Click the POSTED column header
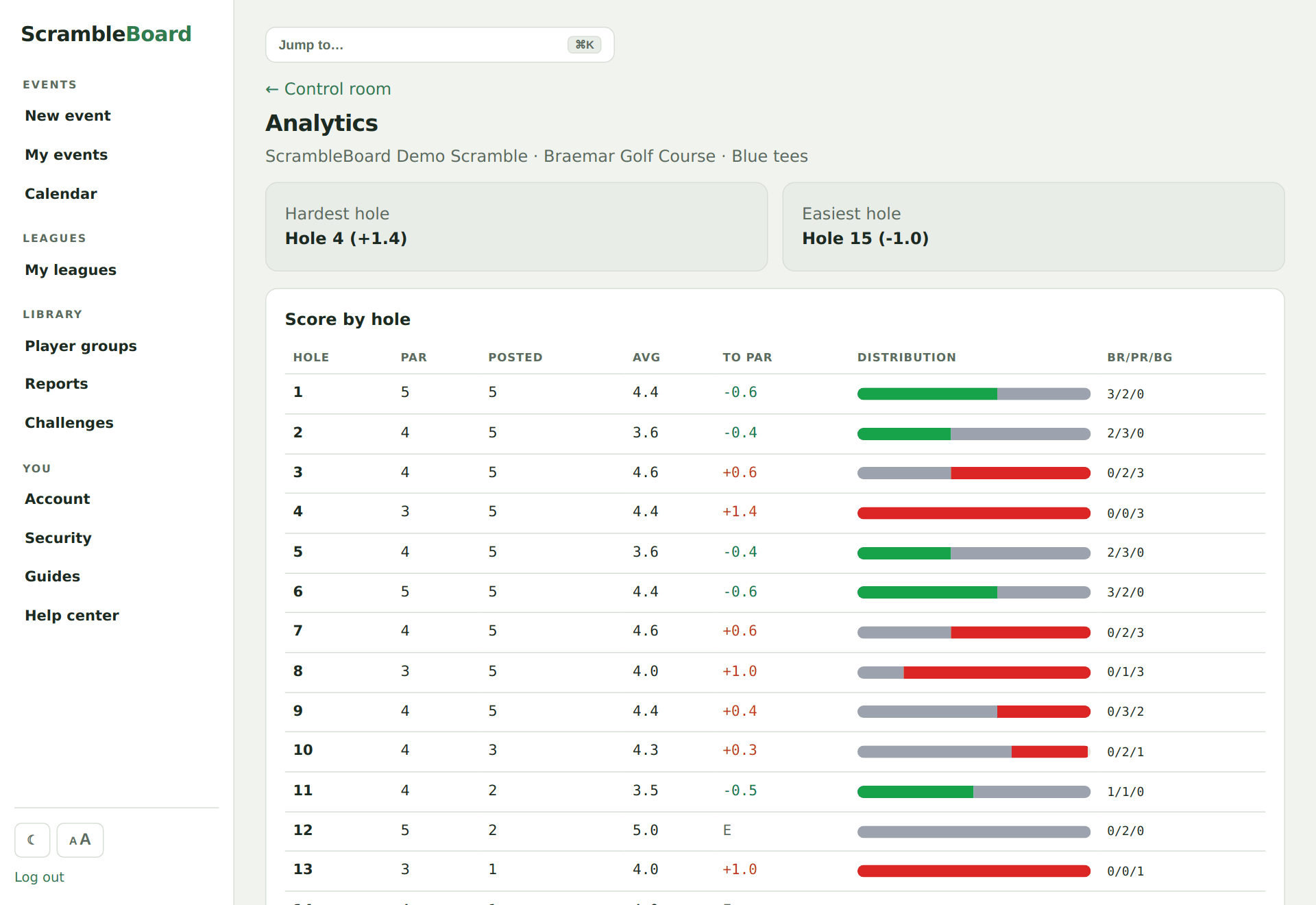 click(515, 357)
